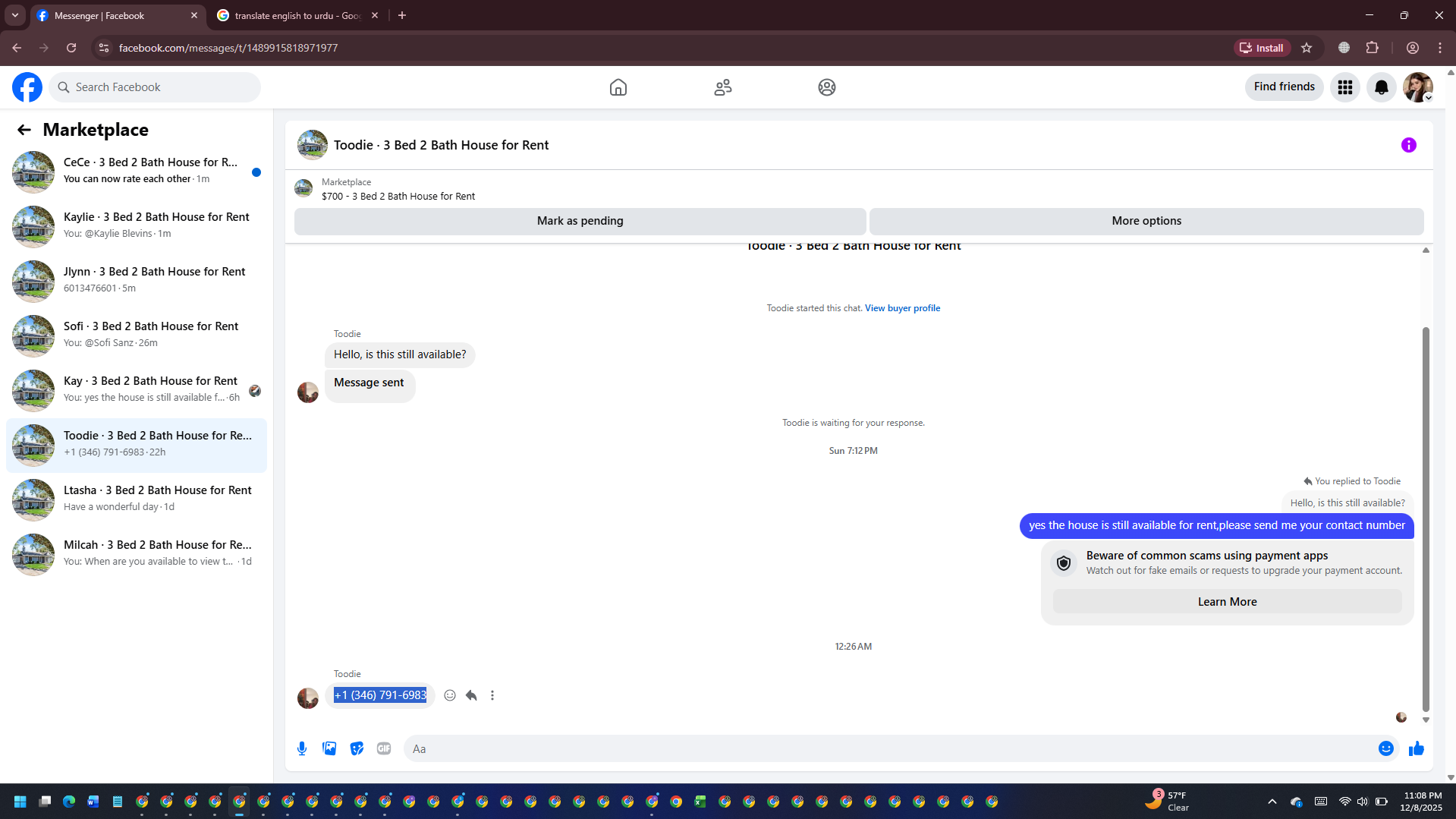Open the Kay rental conversation
The image size is (1456, 819).
click(x=137, y=390)
